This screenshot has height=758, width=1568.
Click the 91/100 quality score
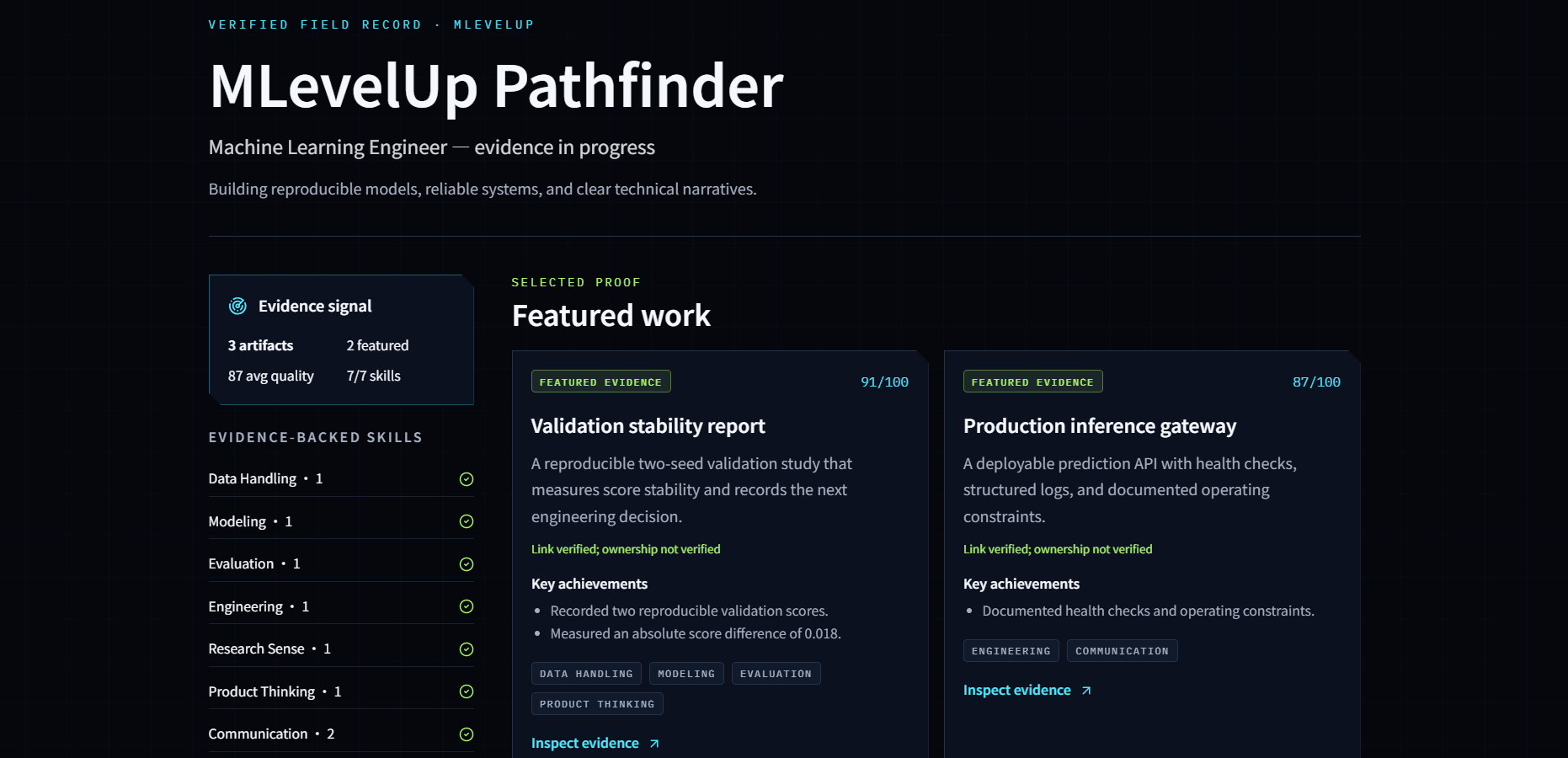(x=884, y=382)
